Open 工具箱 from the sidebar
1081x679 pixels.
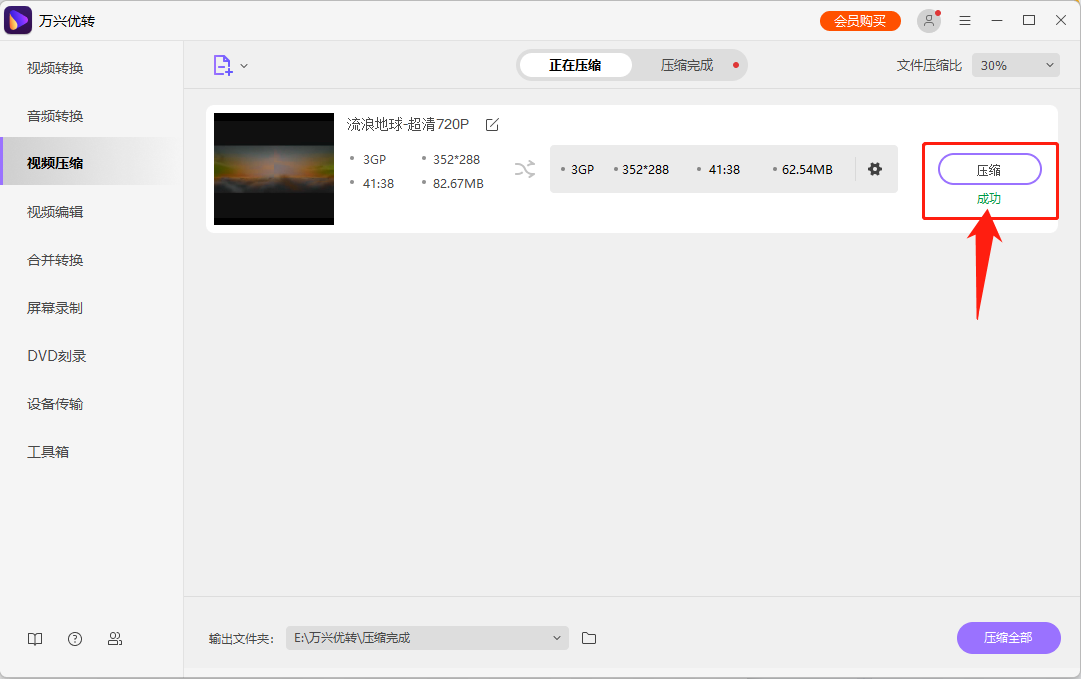point(47,451)
